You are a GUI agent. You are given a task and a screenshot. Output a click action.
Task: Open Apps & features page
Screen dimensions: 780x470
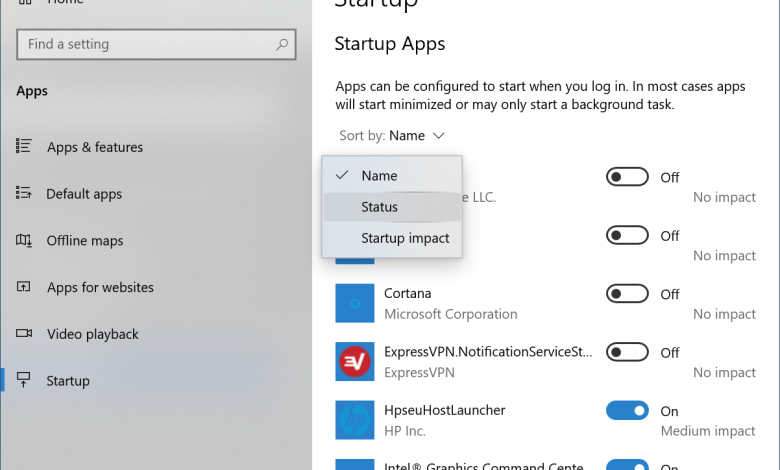tap(95, 147)
